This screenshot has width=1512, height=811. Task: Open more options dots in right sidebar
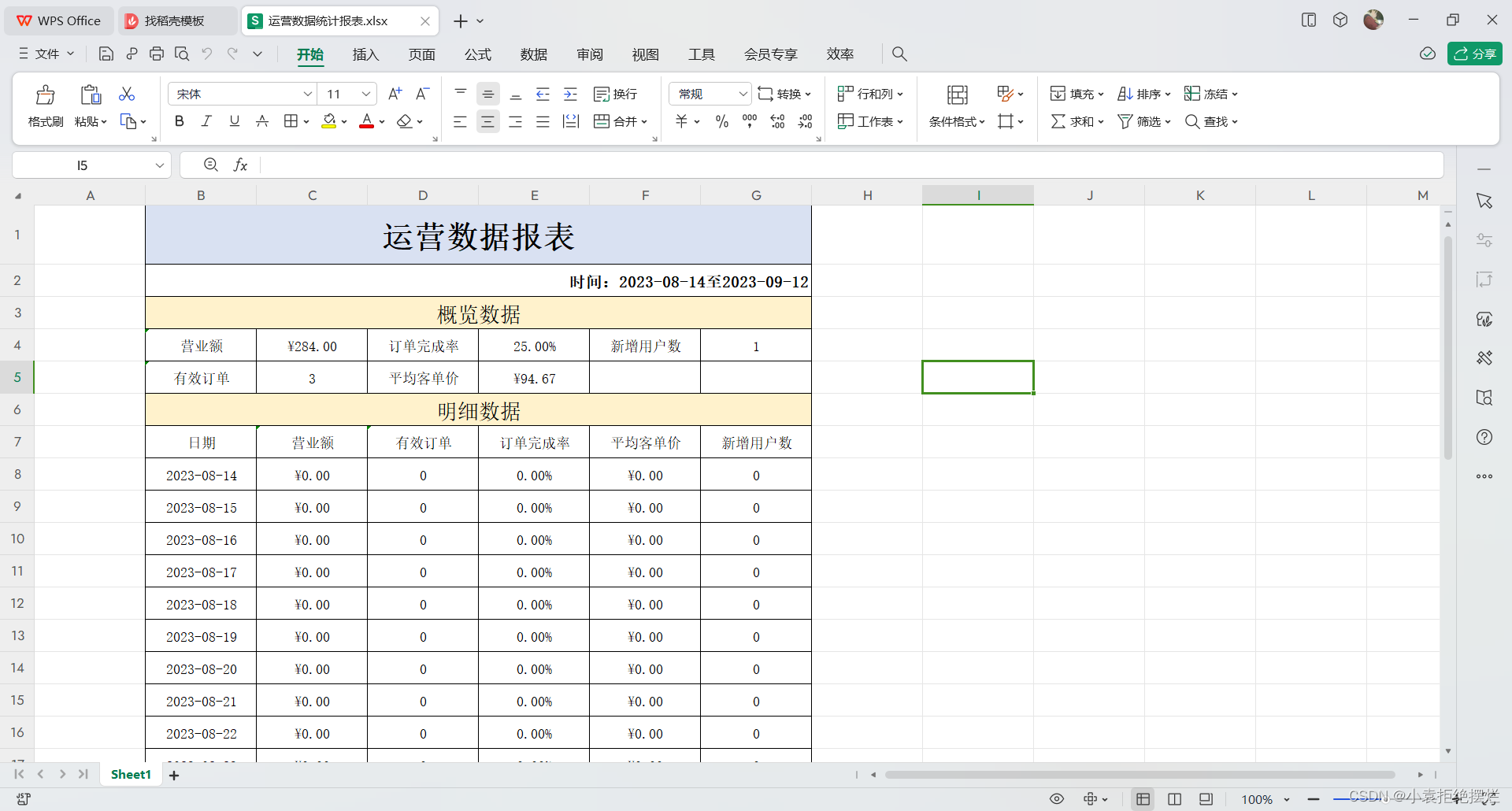click(x=1484, y=476)
